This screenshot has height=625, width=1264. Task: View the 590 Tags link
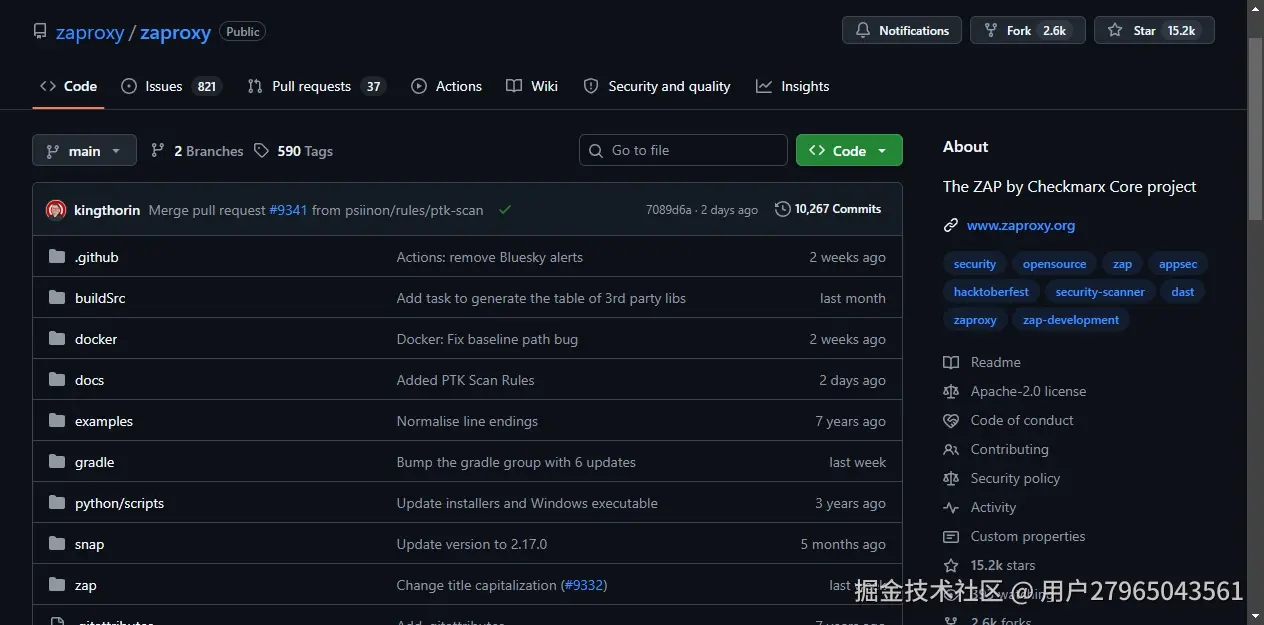[293, 151]
